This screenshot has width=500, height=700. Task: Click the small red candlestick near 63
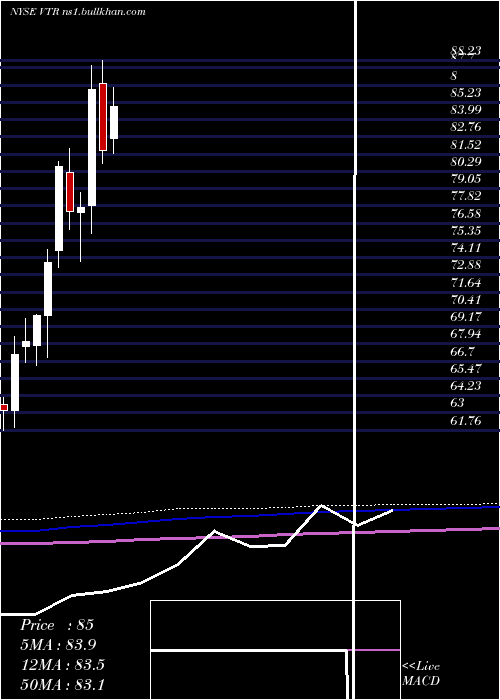pos(4,407)
